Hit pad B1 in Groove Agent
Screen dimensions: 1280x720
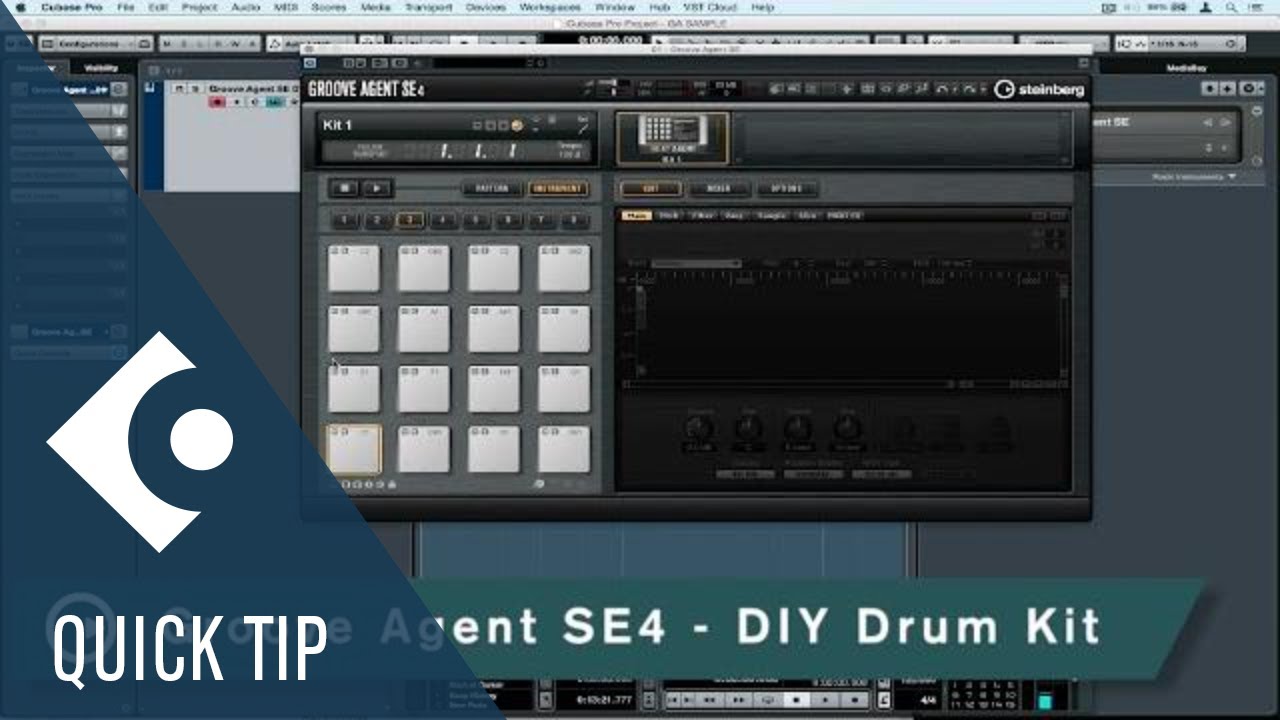point(564,329)
